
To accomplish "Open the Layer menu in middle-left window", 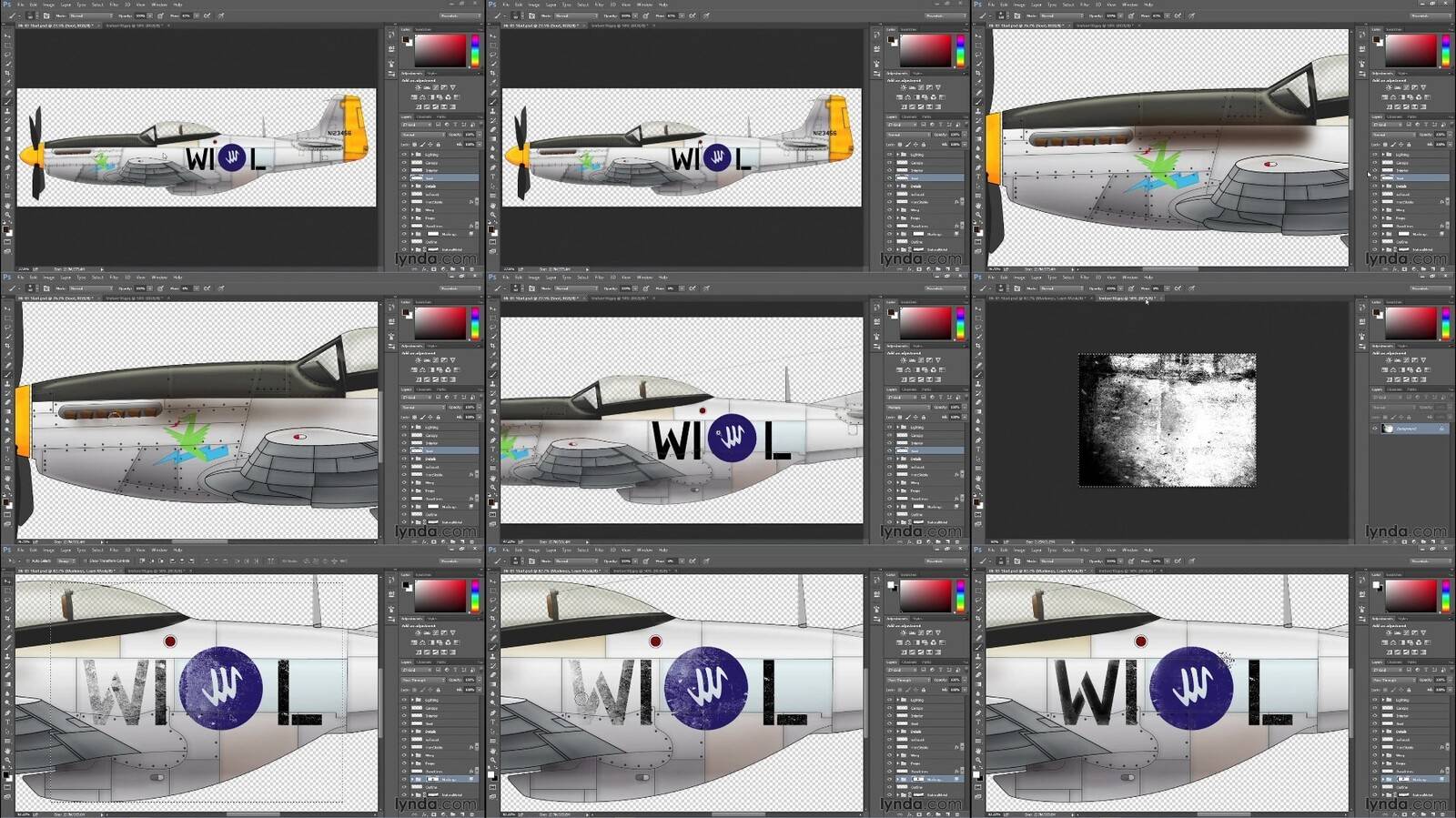I will tap(66, 278).
